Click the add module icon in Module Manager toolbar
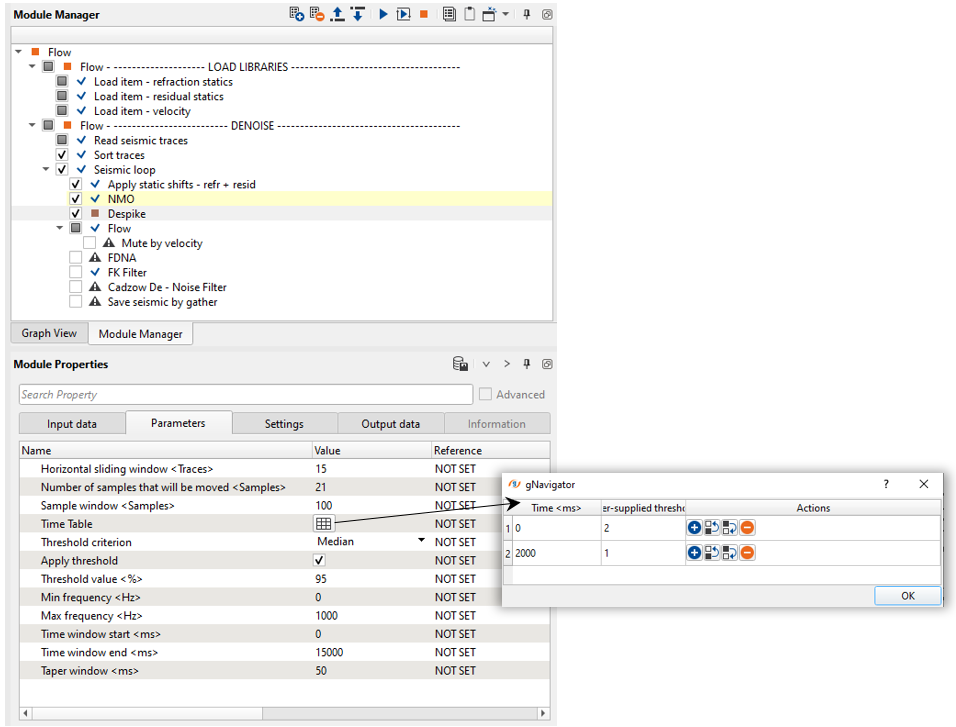 (296, 14)
